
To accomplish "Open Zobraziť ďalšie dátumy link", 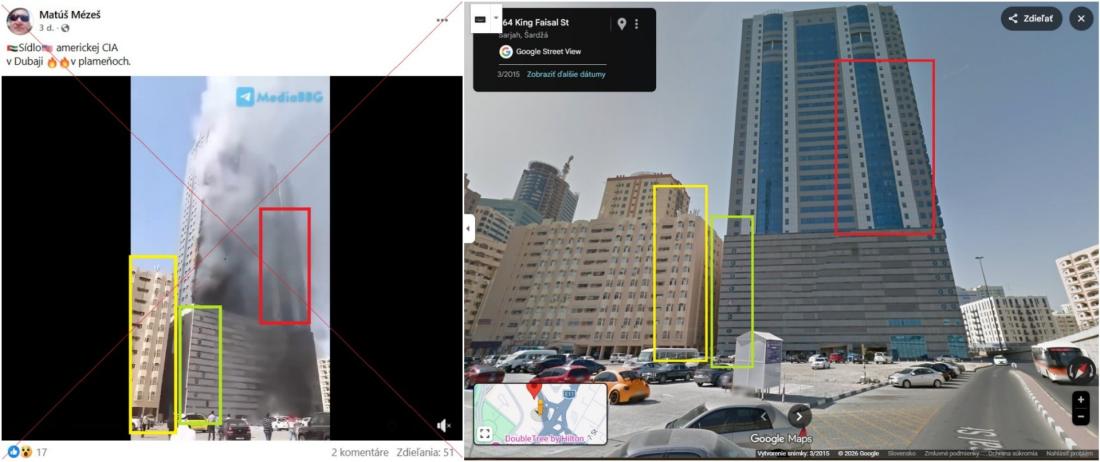I will 566,74.
